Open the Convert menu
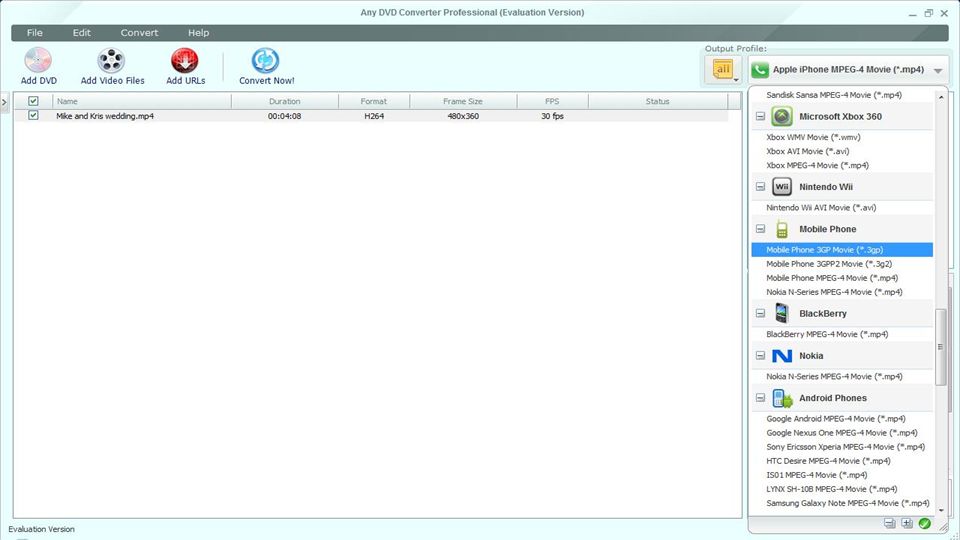Screen dimensions: 960x540 139,33
